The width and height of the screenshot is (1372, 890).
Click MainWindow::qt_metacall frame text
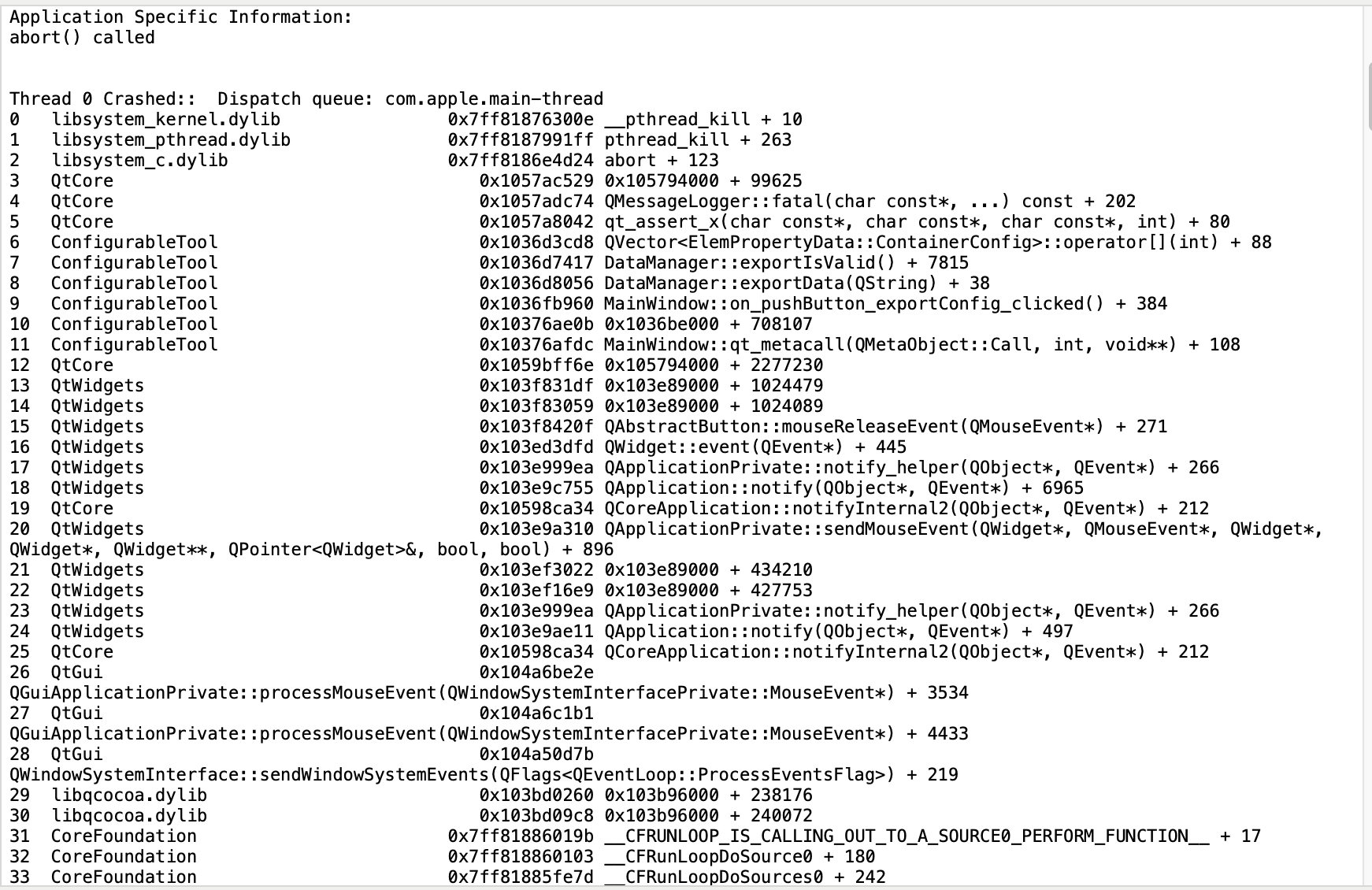(x=922, y=345)
